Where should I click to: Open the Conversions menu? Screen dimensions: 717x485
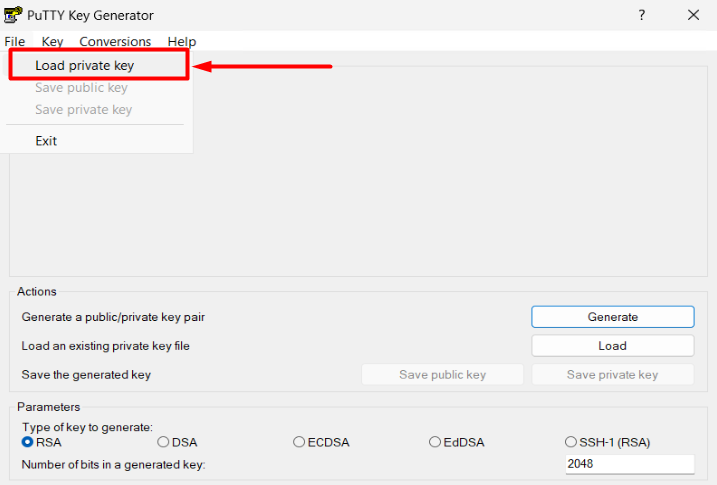115,42
